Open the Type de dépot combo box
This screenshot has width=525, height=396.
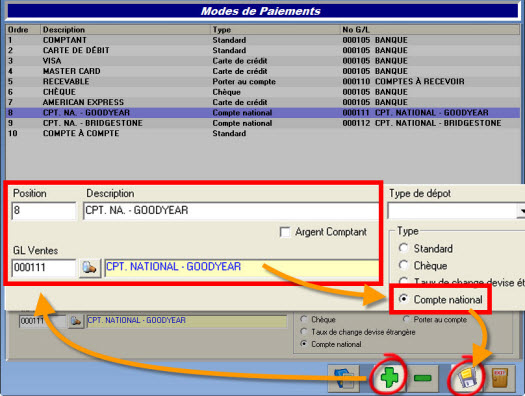(x=456, y=211)
